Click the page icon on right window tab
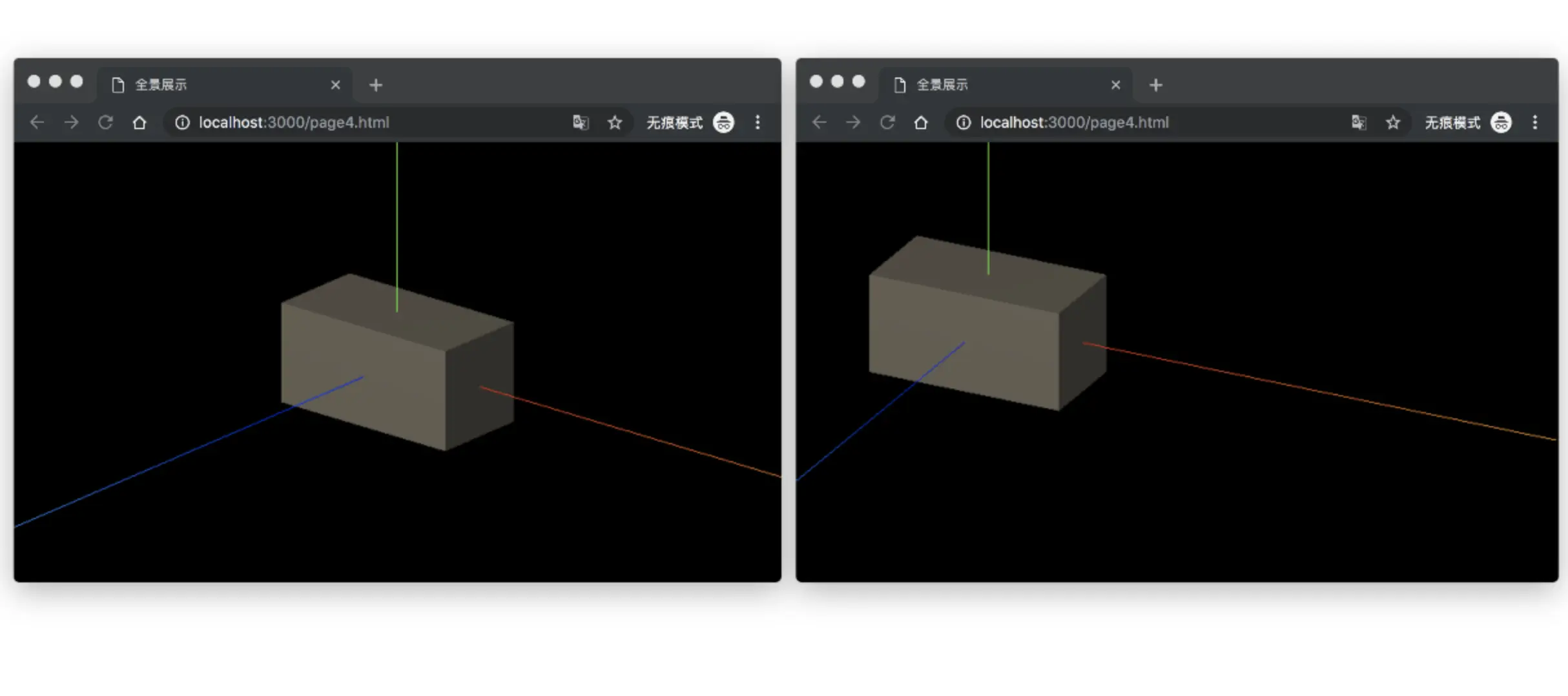This screenshot has width=1568, height=696. [900, 85]
